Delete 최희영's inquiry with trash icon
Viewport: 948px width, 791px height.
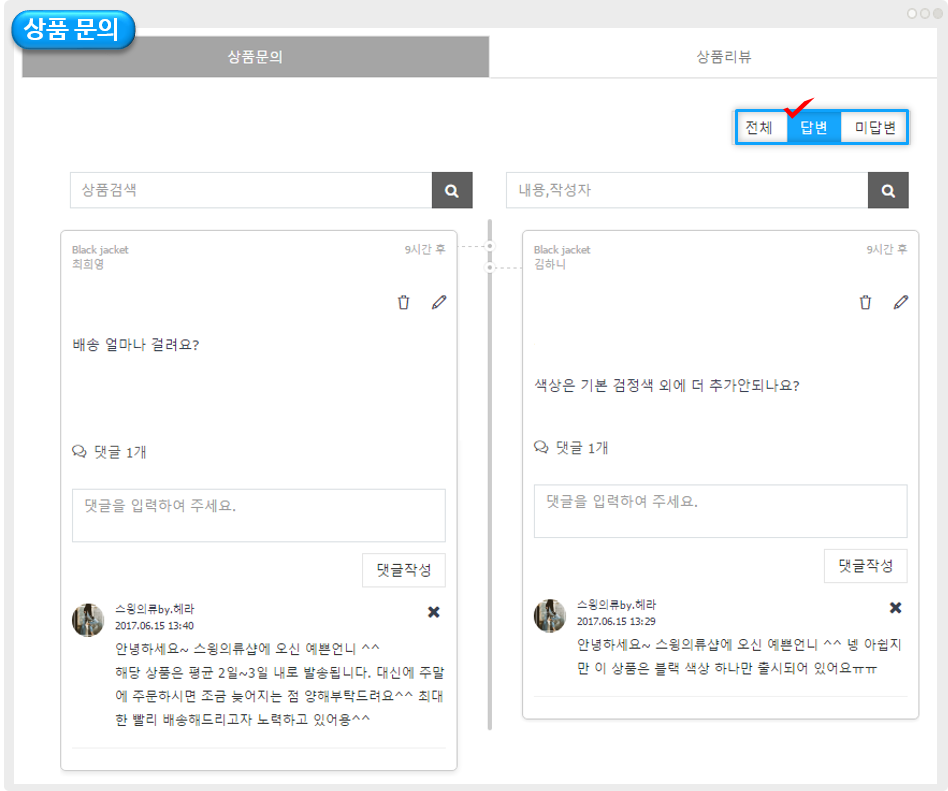point(404,302)
